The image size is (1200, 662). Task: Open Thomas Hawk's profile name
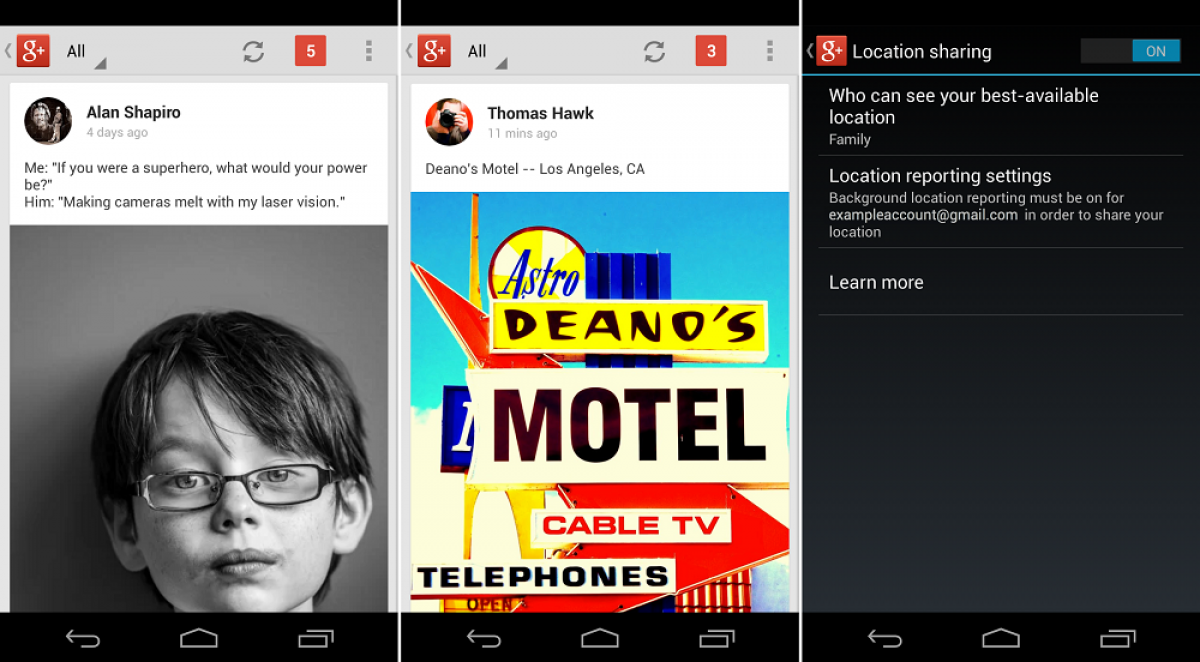[540, 113]
